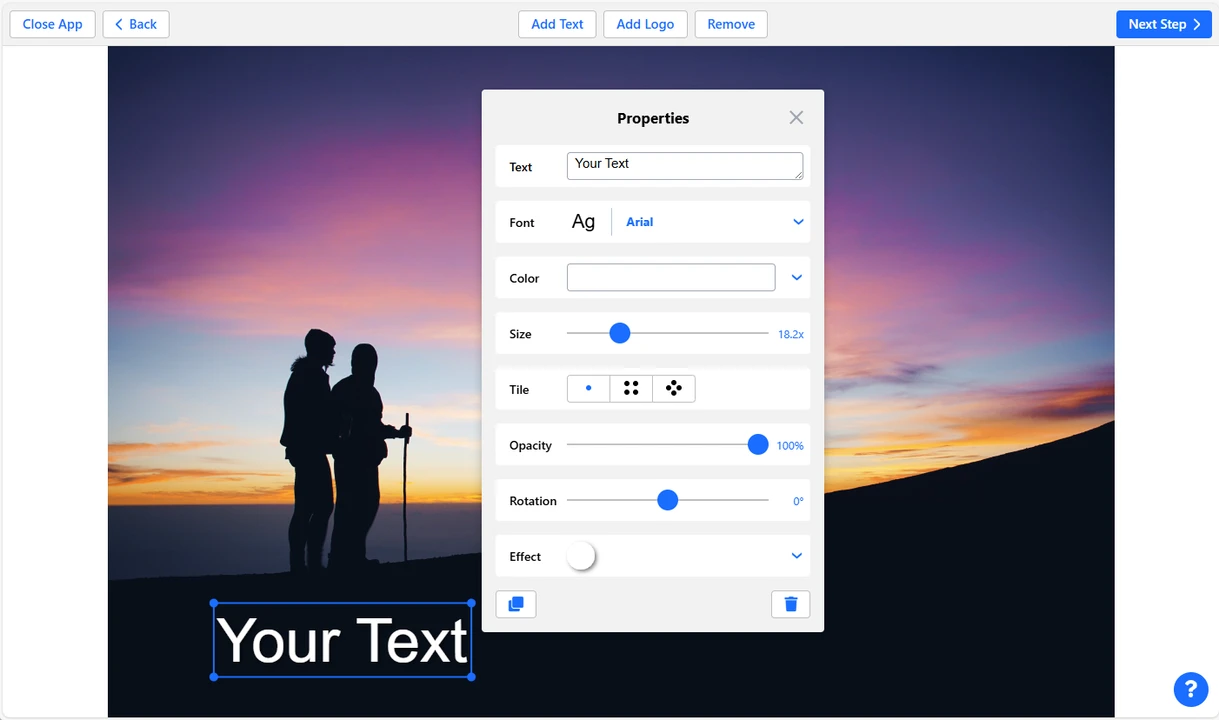The width and height of the screenshot is (1219, 720).
Task: Open the Color picker dropdown
Action: pos(796,277)
